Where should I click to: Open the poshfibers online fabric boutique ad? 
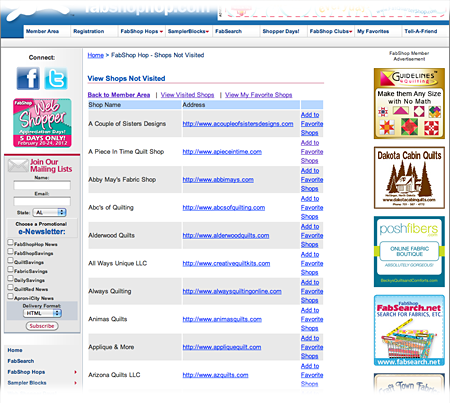click(409, 252)
